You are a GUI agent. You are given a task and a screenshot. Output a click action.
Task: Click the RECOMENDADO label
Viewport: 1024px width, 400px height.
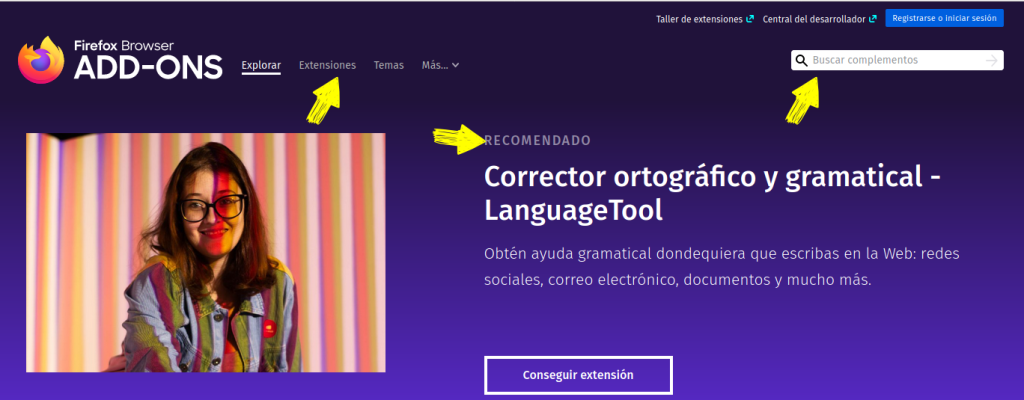pyautogui.click(x=537, y=141)
